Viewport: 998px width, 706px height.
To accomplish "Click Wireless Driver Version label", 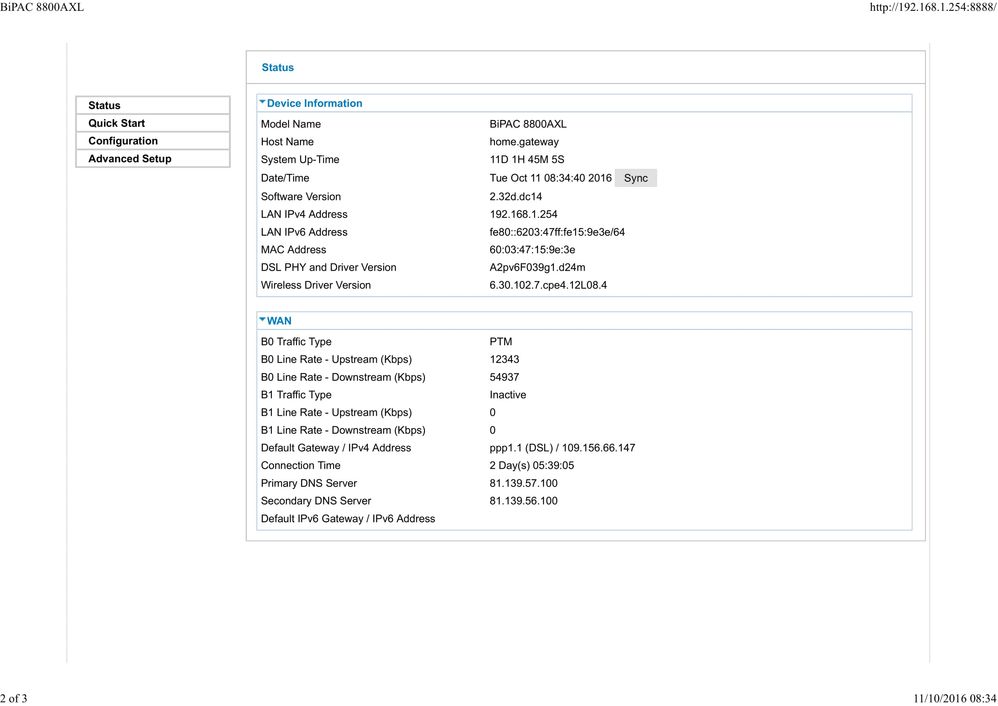I will tap(316, 285).
